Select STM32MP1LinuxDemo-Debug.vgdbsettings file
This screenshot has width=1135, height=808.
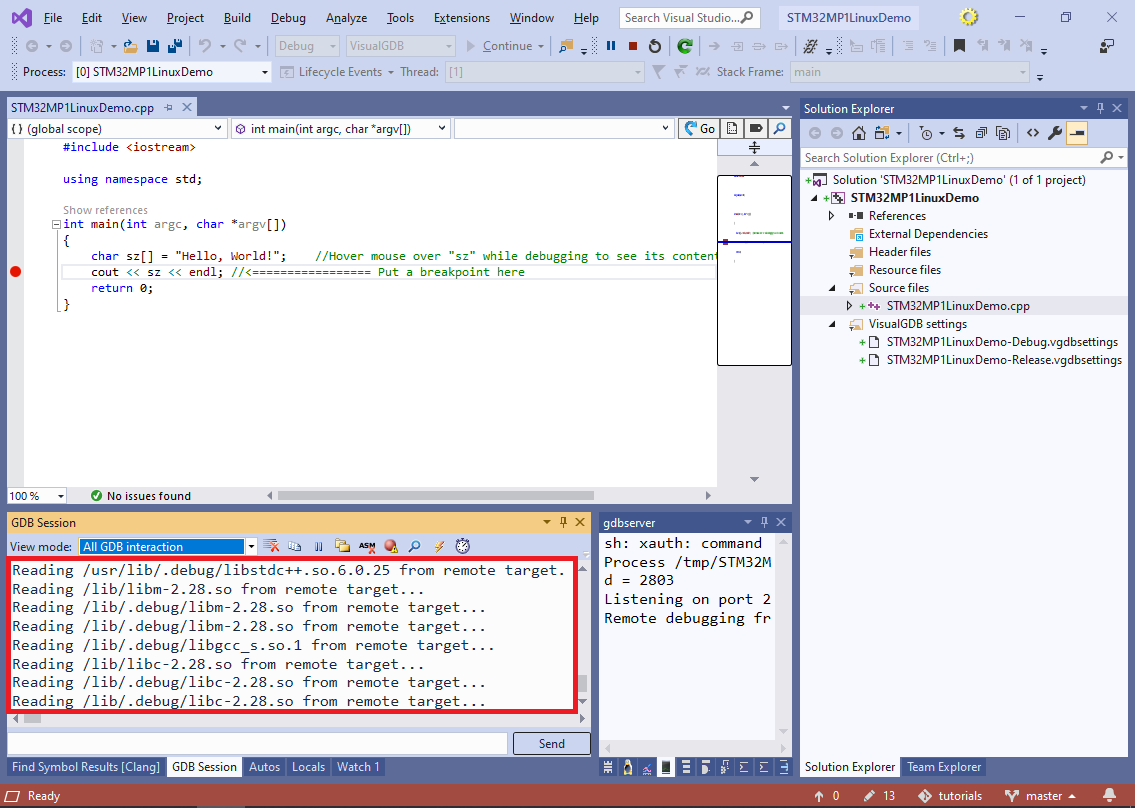pyautogui.click(x=1002, y=342)
